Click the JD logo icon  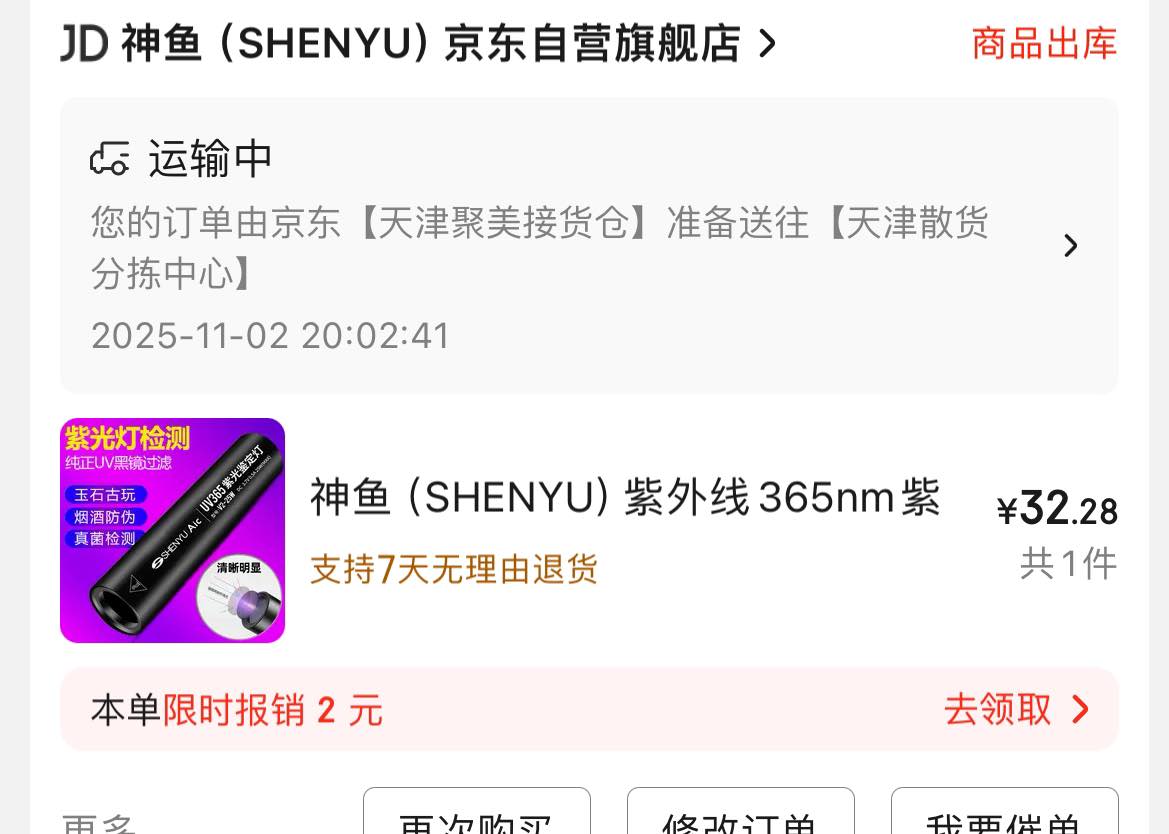tap(84, 43)
